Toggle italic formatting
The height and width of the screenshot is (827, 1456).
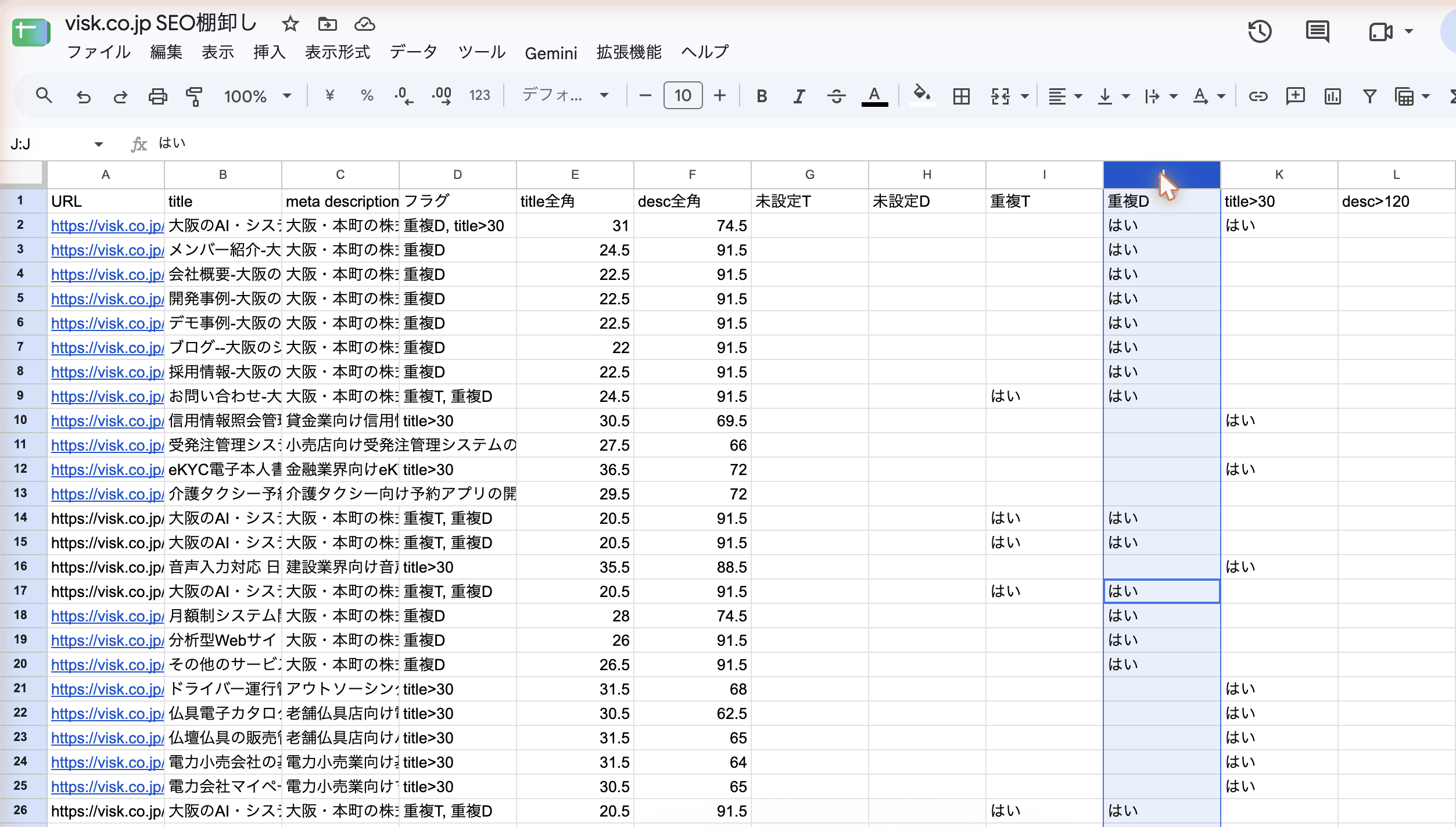pos(799,96)
